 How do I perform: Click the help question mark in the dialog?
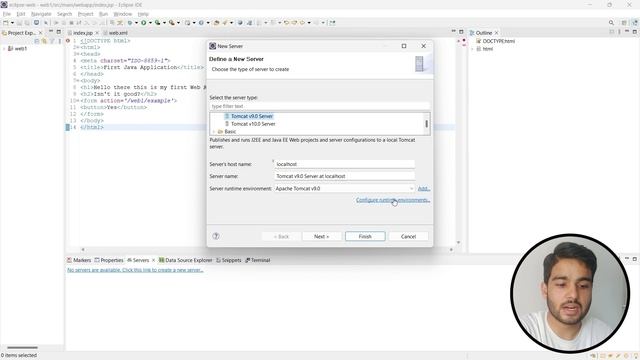click(x=216, y=236)
